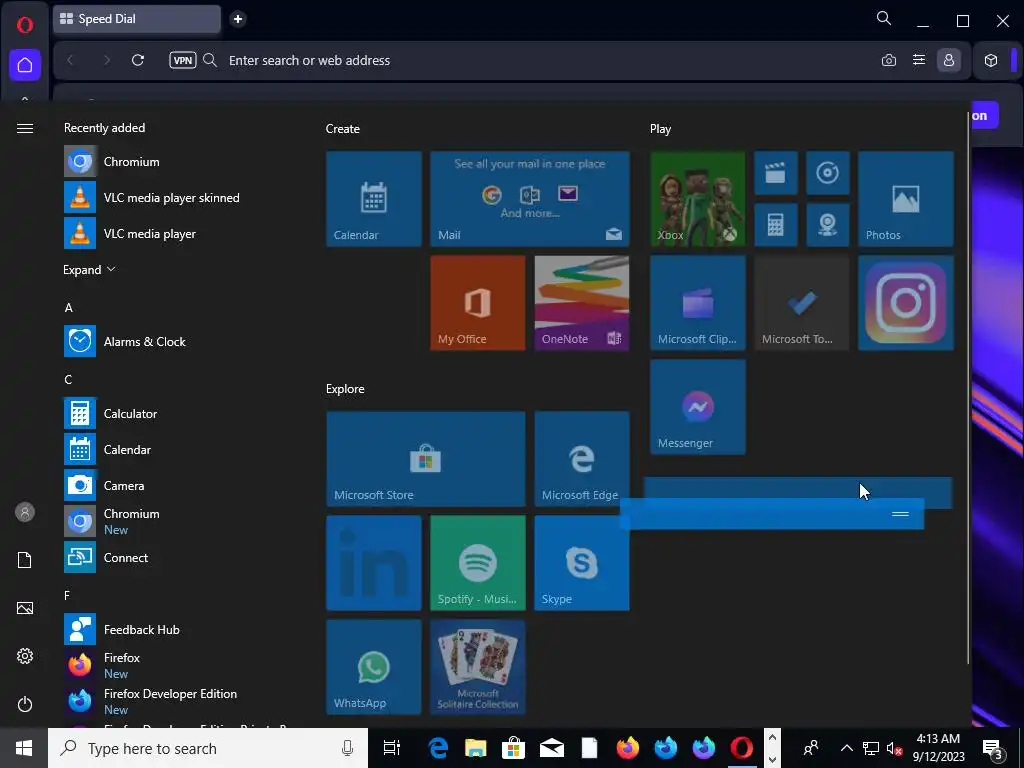1024x768 pixels.
Task: Open the Xbox tile
Action: tap(697, 199)
